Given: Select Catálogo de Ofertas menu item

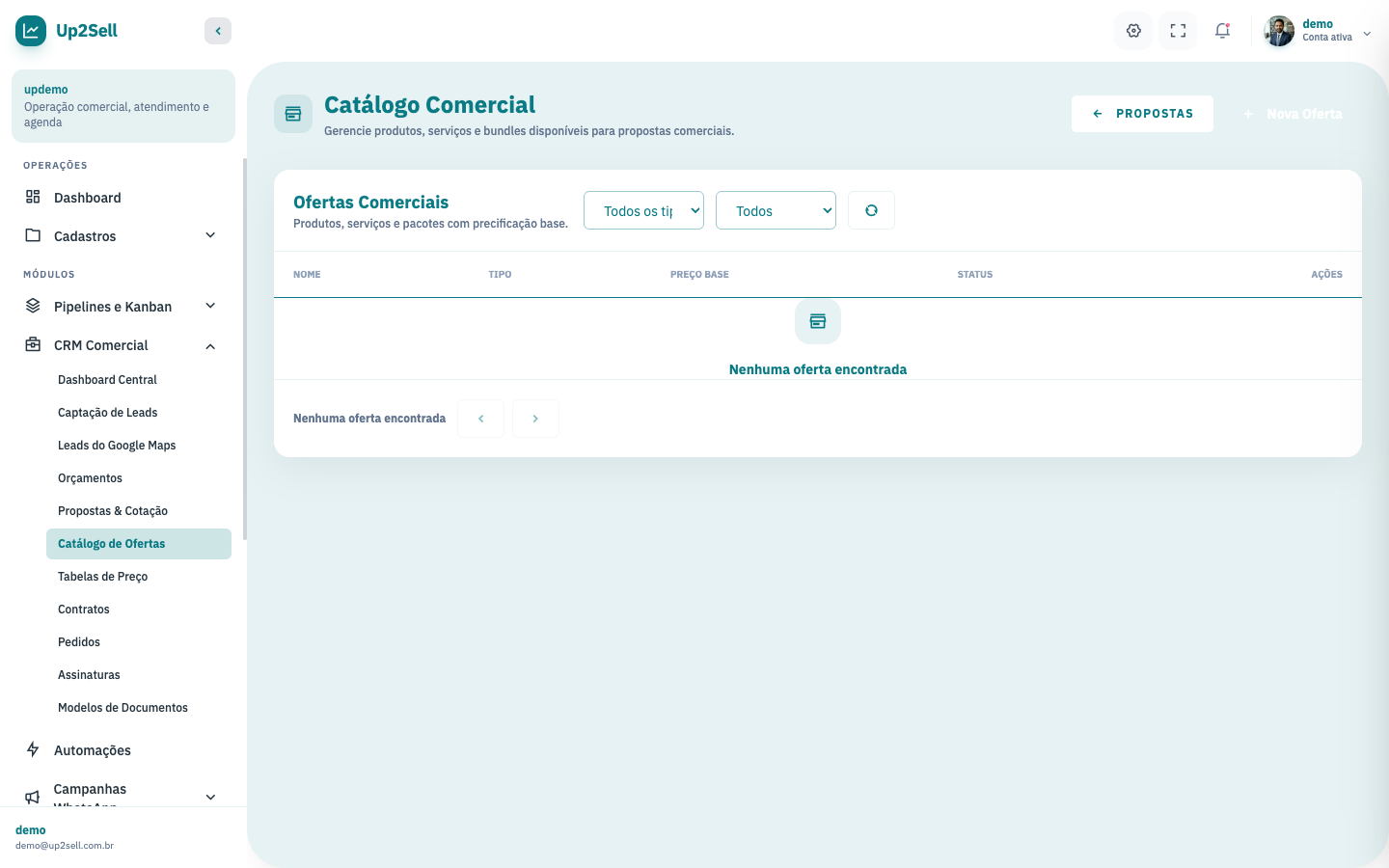Looking at the screenshot, I should tap(139, 544).
